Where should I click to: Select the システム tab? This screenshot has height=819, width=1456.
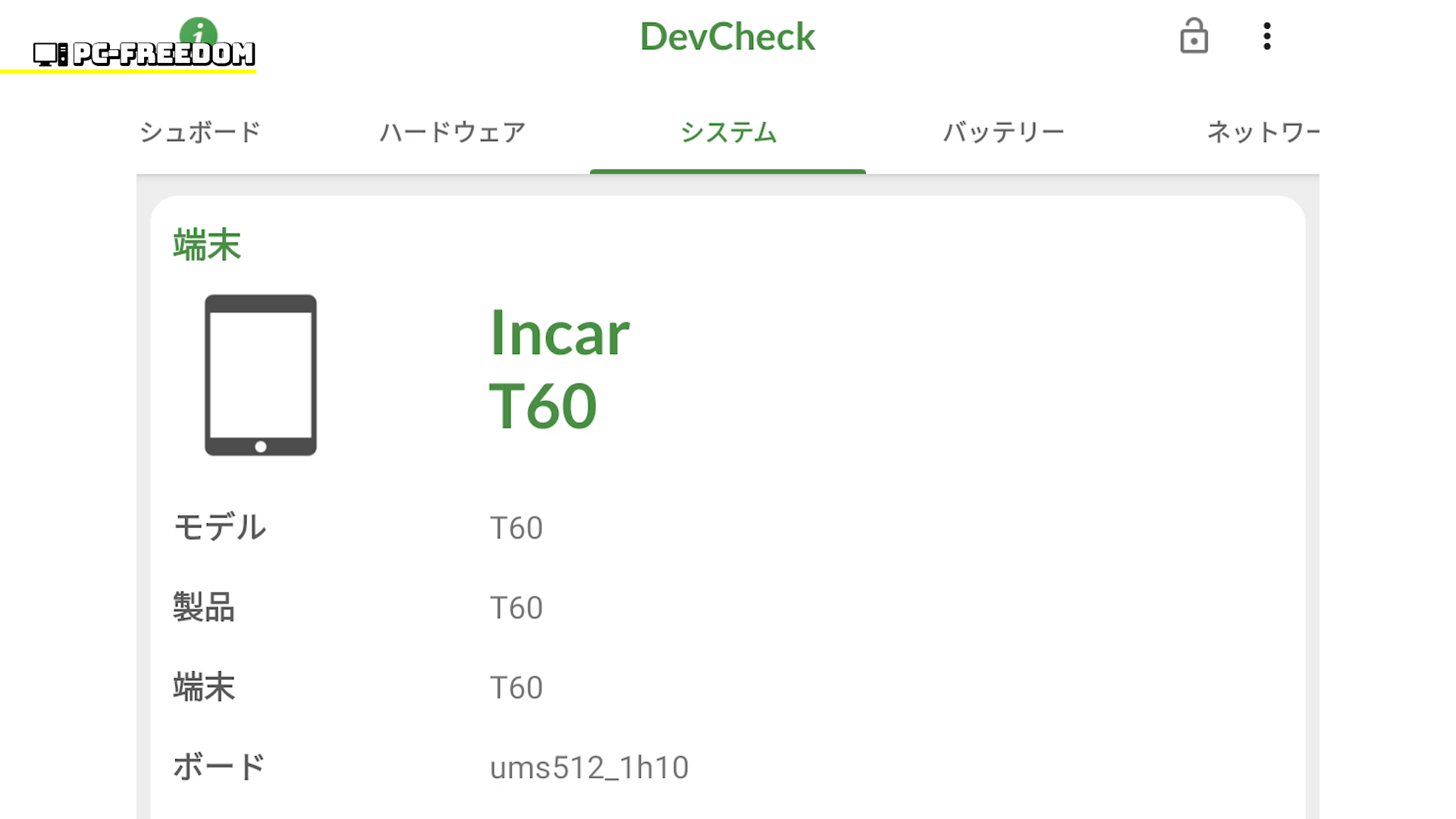[728, 132]
